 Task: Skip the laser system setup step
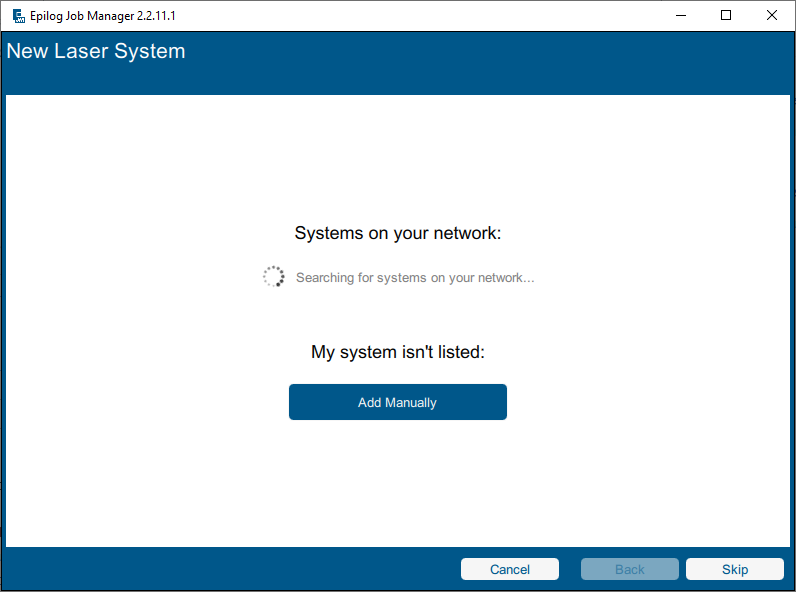click(734, 569)
